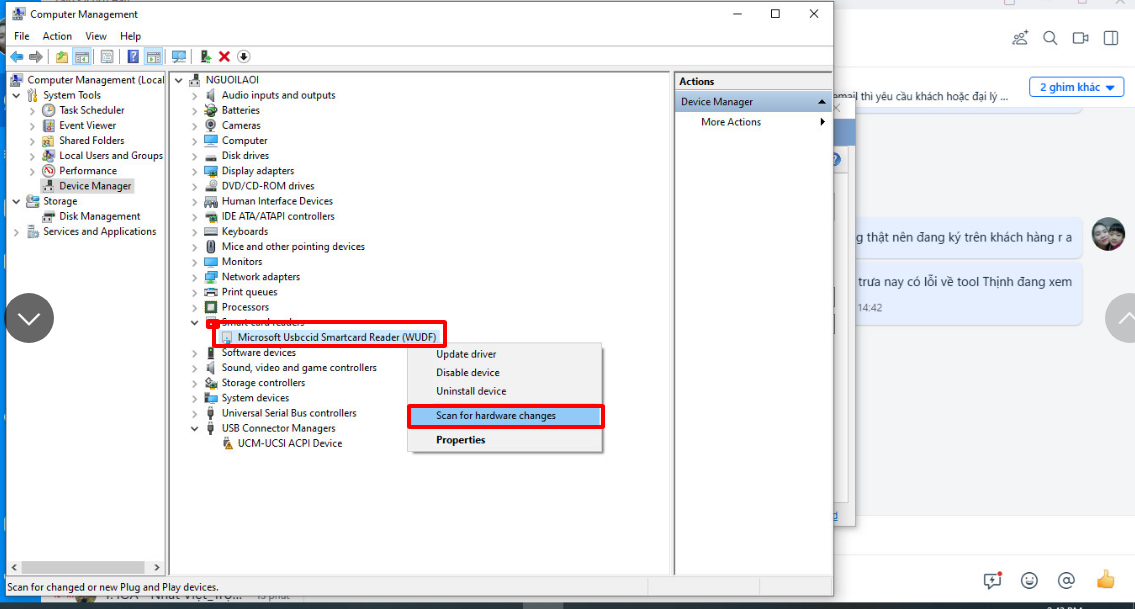
Task: Select Shared Folders tree item
Action: click(92, 140)
